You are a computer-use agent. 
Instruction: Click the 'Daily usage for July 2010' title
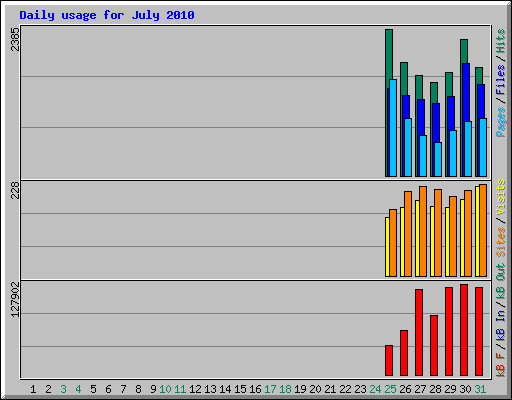tap(107, 15)
